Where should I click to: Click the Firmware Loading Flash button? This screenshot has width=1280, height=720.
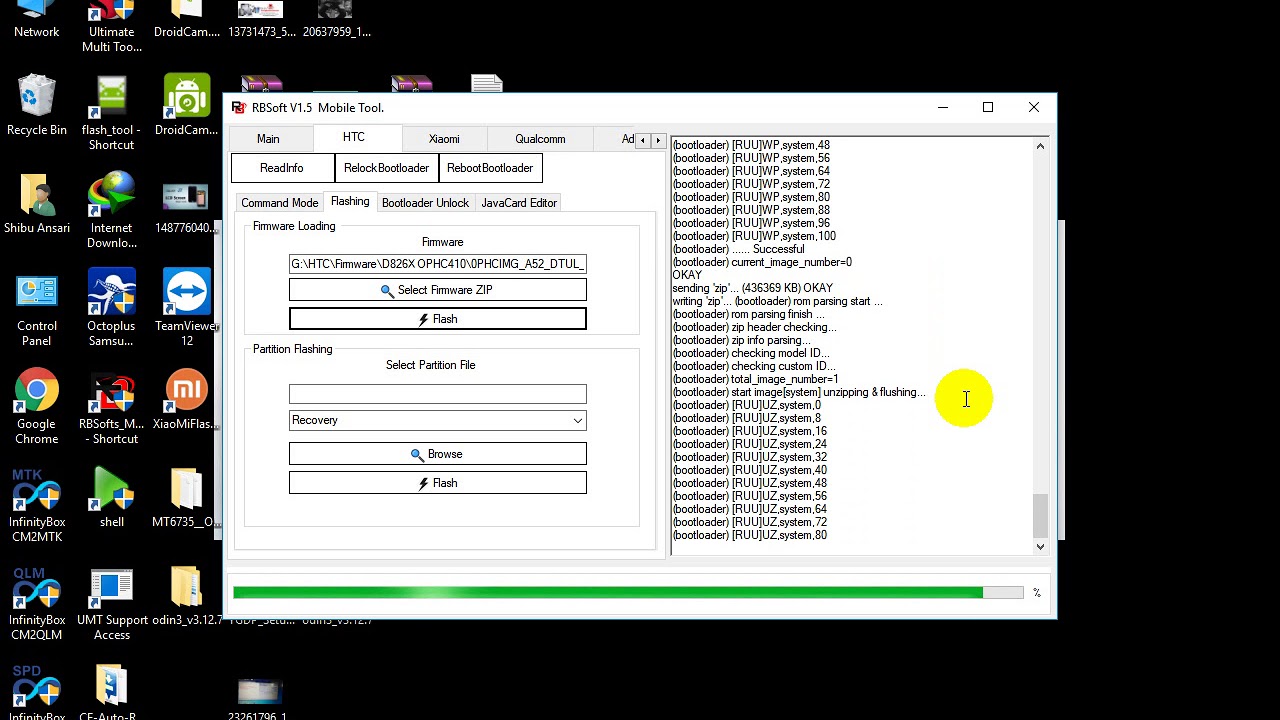point(438,319)
